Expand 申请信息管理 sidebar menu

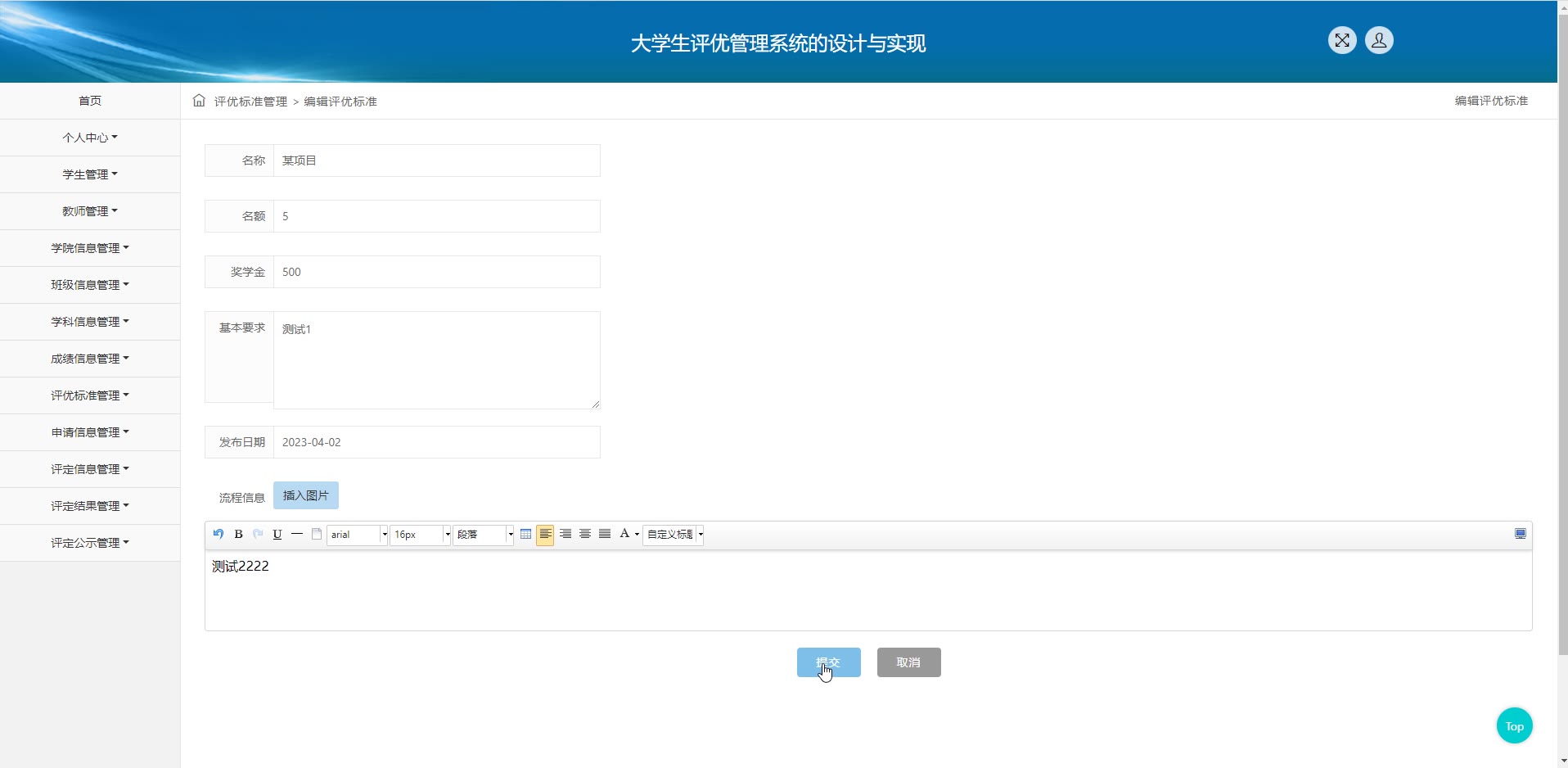click(90, 432)
